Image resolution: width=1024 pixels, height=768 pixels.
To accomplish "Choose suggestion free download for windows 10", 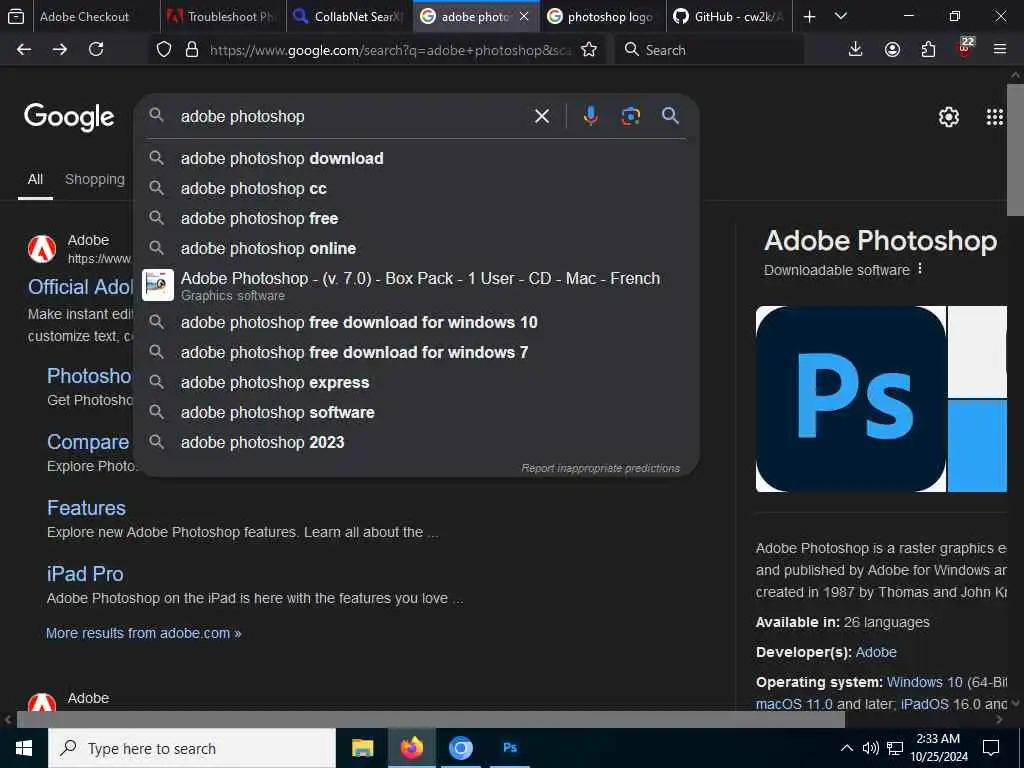I will 417,322.
